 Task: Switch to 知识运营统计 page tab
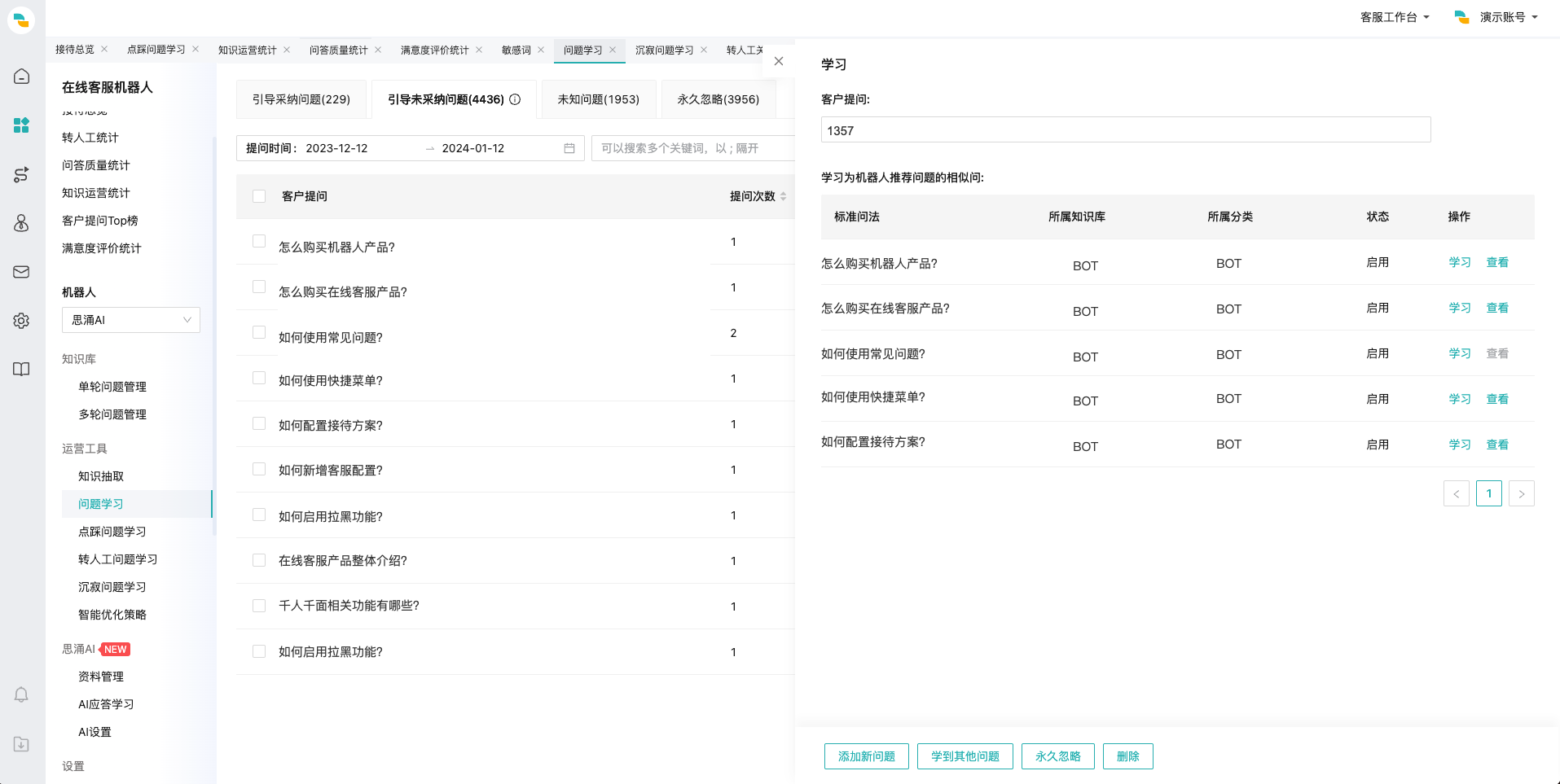pos(248,50)
